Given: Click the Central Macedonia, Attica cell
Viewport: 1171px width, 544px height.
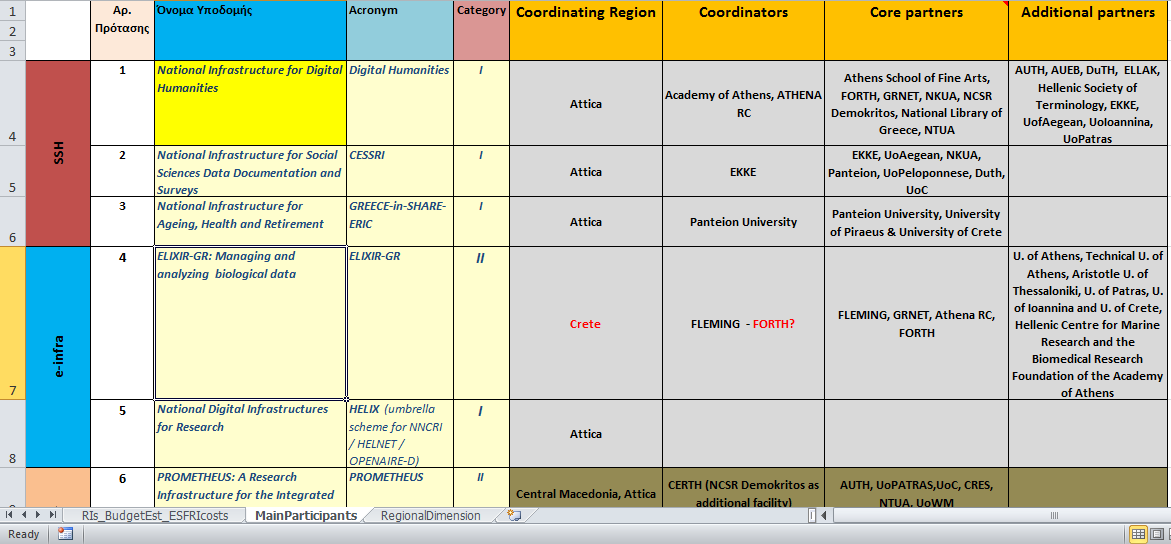Looking at the screenshot, I should pyautogui.click(x=586, y=488).
